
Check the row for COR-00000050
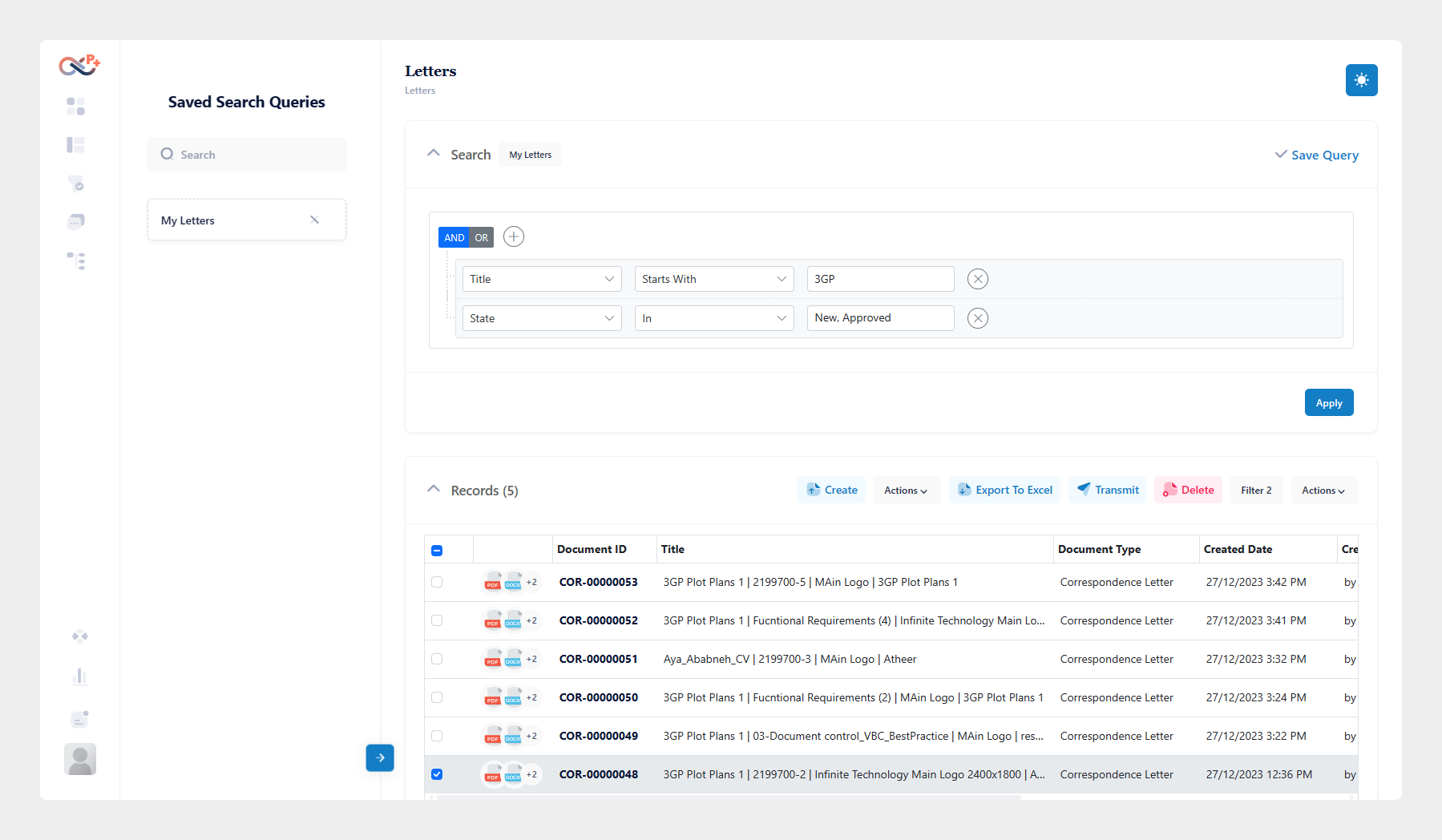point(437,697)
